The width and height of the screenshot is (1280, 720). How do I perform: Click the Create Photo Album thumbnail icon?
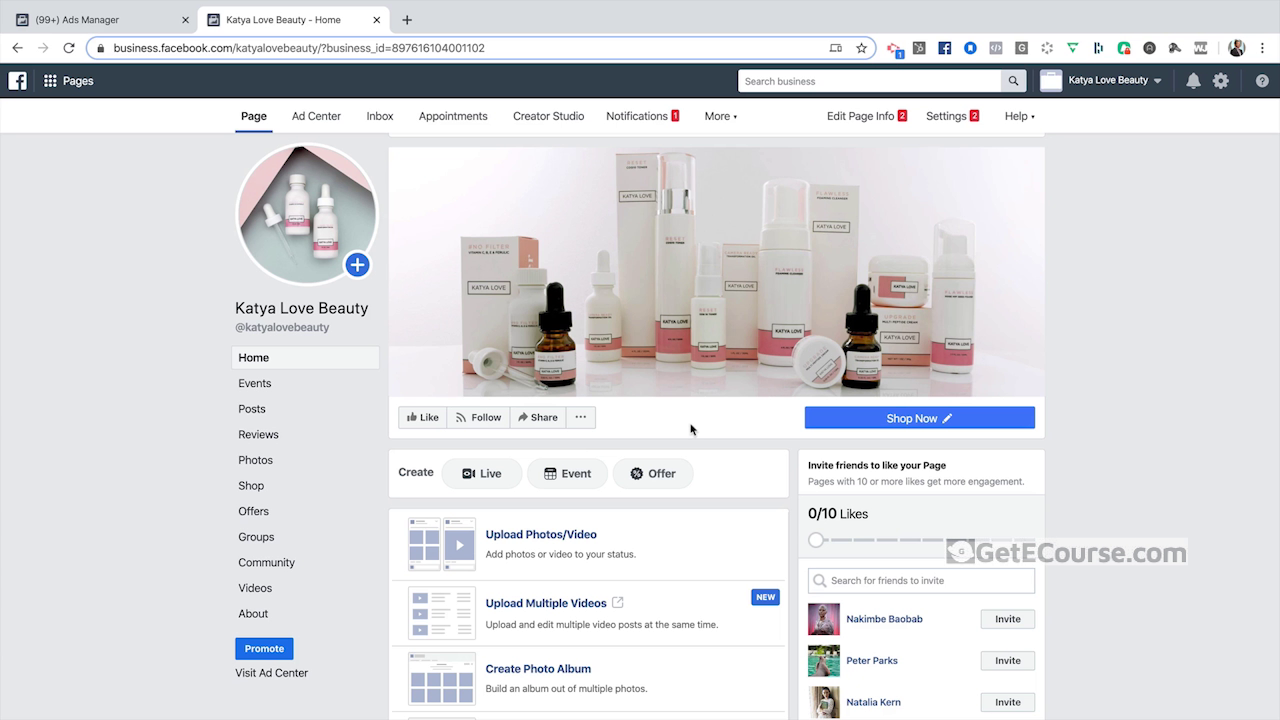click(x=442, y=679)
